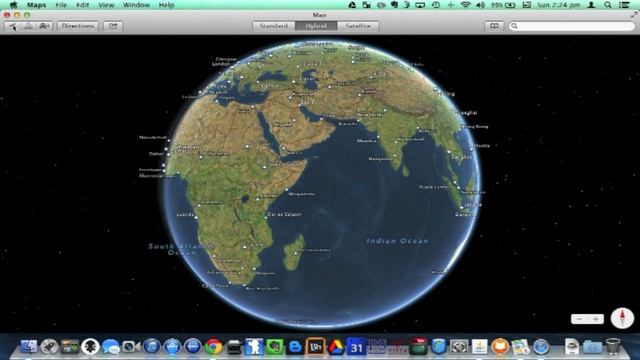This screenshot has height=360, width=640.
Task: Switch to Standard map view
Action: point(274,26)
